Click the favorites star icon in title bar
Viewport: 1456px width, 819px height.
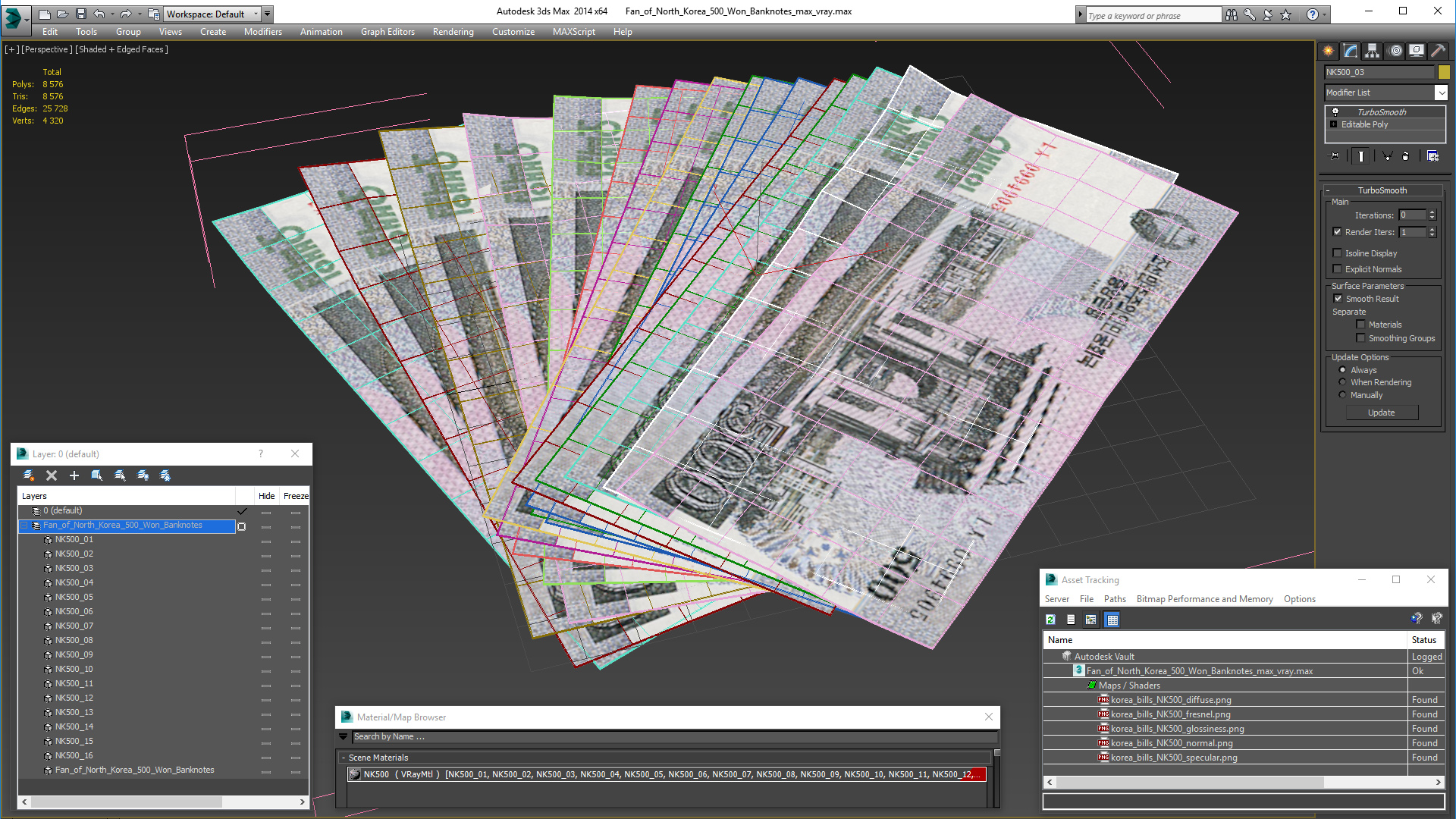point(1286,14)
